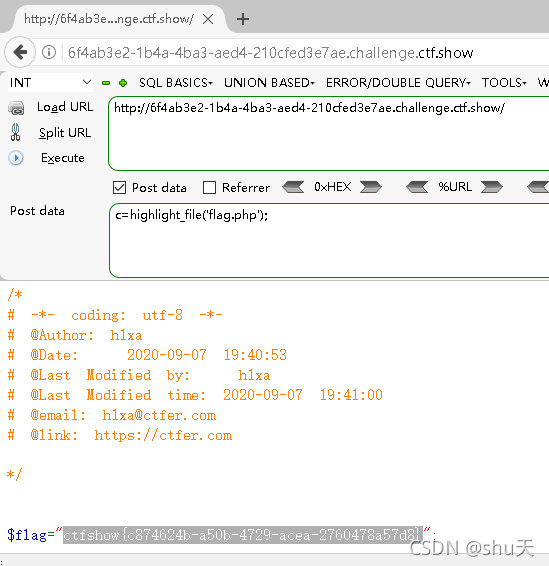The height and width of the screenshot is (566, 549).
Task: Click the green minus icon in HackBar
Action: coord(106,83)
